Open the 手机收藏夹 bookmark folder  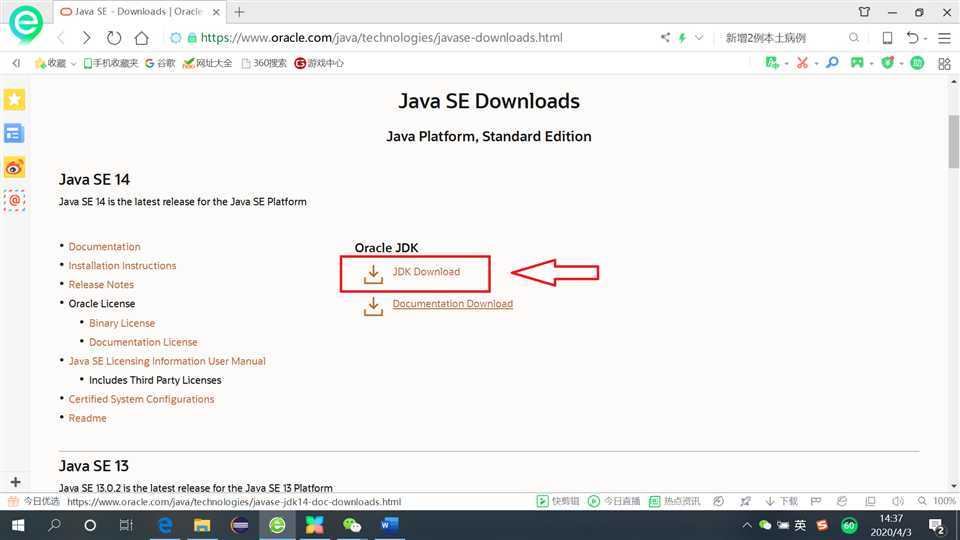tap(111, 63)
